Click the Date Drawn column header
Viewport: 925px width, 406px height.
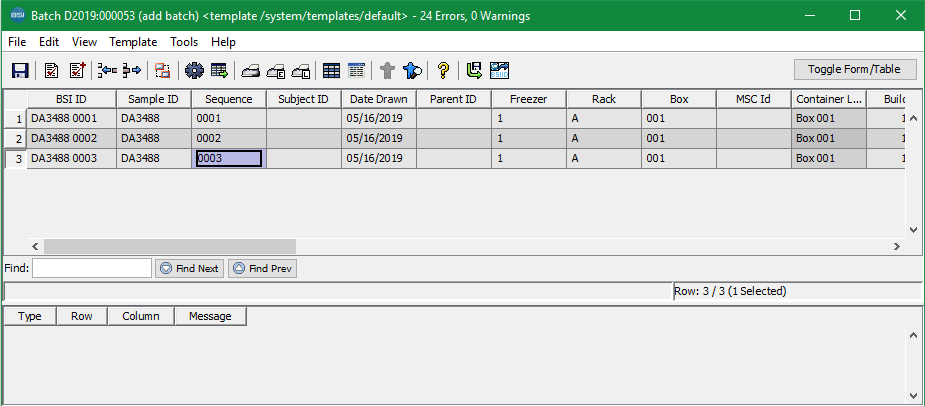click(379, 99)
